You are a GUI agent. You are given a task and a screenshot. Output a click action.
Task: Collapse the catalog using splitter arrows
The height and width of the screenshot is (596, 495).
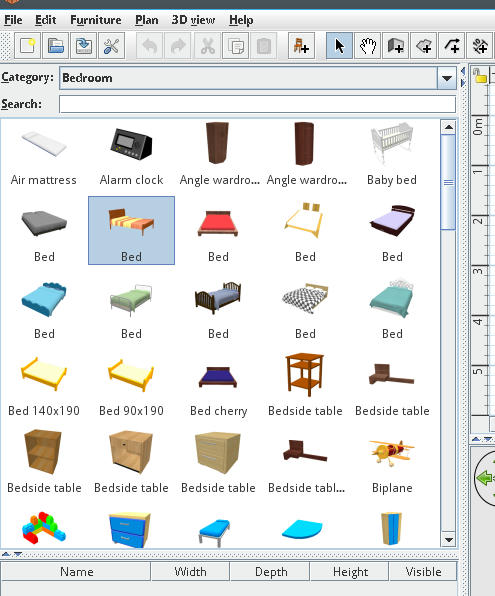[6, 554]
